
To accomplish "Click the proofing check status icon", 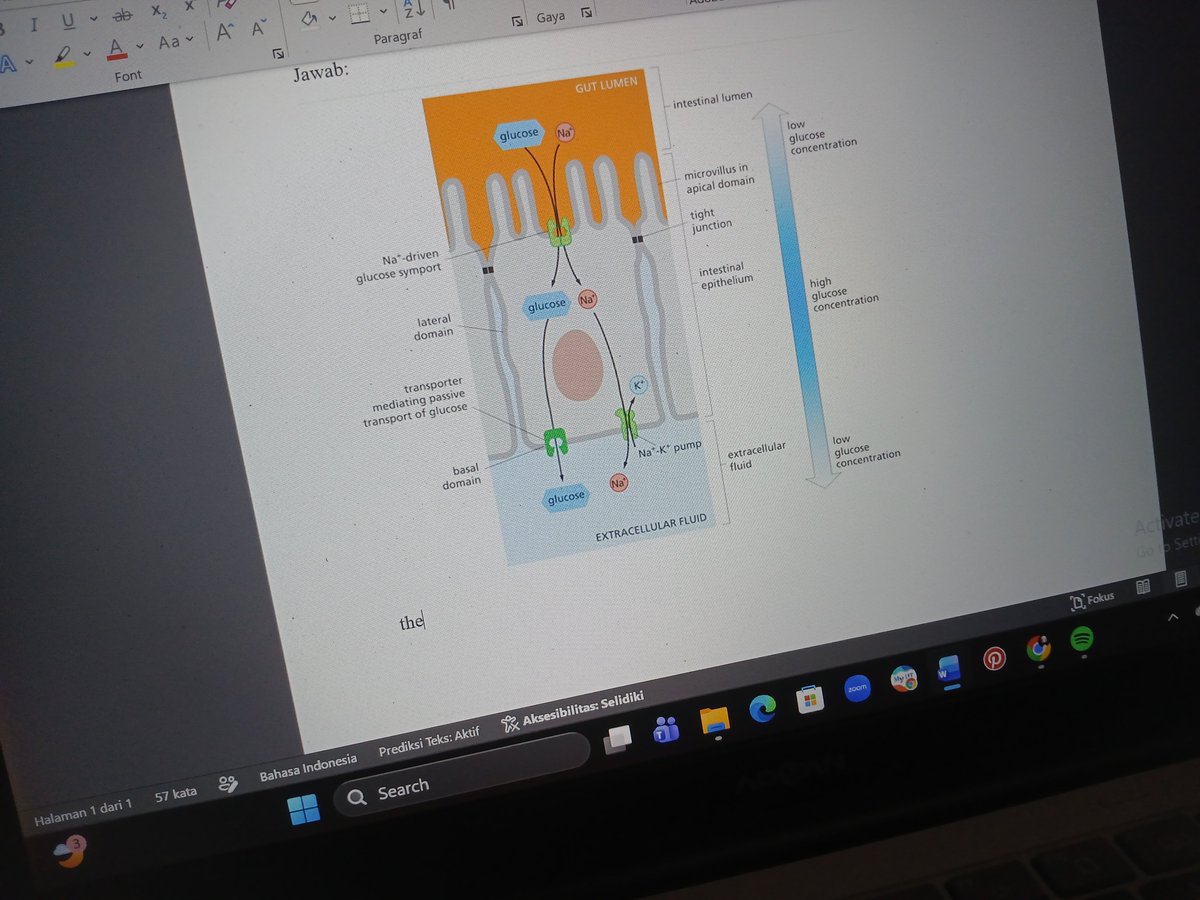I will pyautogui.click(x=228, y=784).
